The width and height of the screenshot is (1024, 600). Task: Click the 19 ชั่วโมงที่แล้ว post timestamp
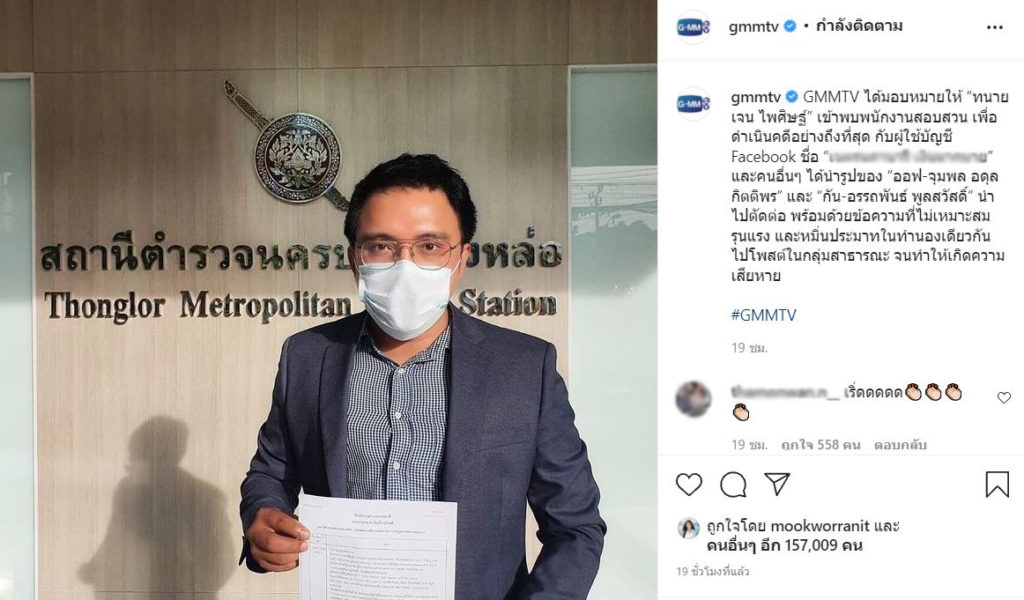point(712,571)
